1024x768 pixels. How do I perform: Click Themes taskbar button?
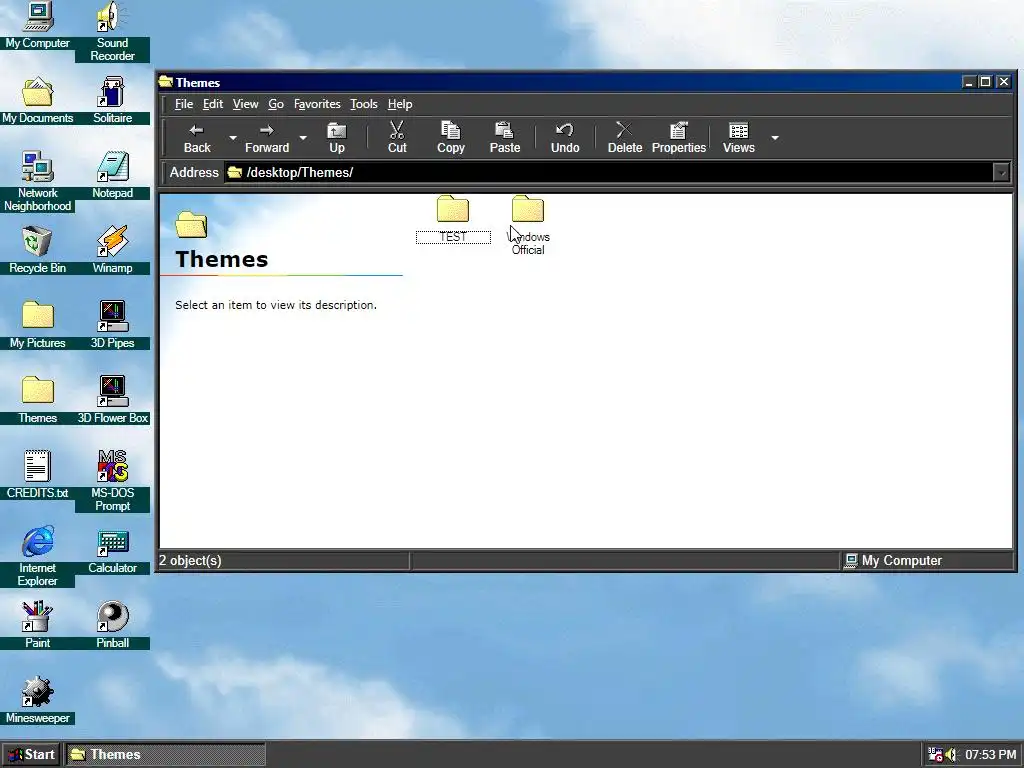point(165,755)
